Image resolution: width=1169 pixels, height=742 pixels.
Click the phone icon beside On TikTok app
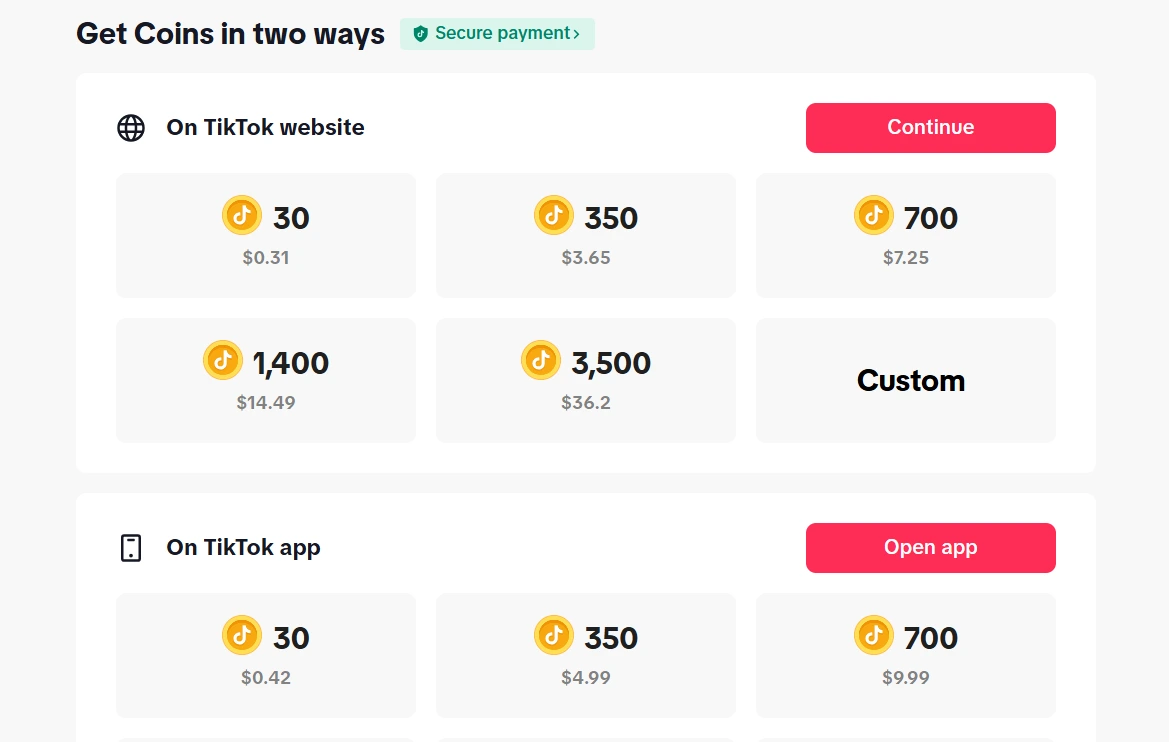point(131,547)
